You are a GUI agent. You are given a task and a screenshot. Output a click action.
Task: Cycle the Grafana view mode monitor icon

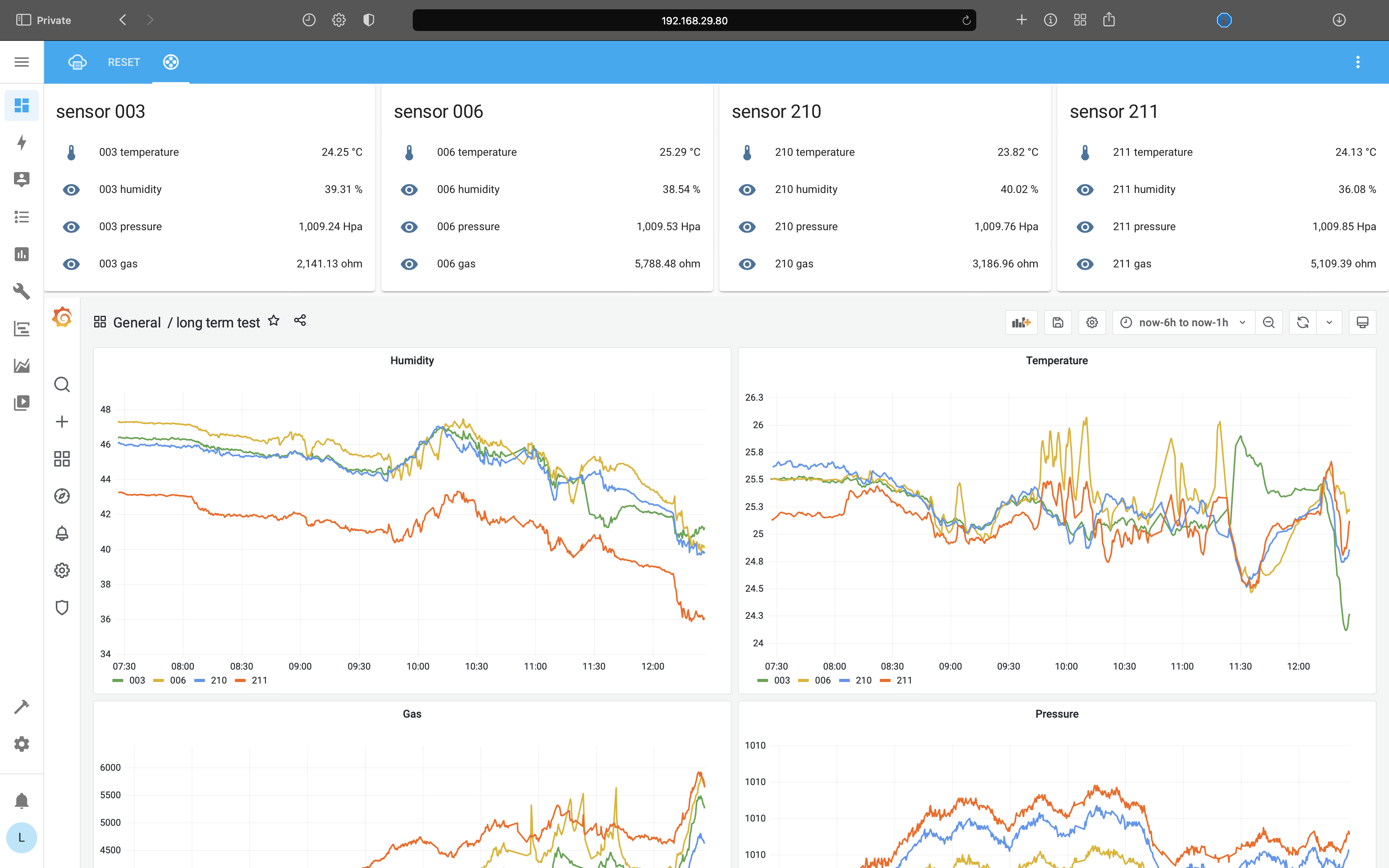[1362, 323]
